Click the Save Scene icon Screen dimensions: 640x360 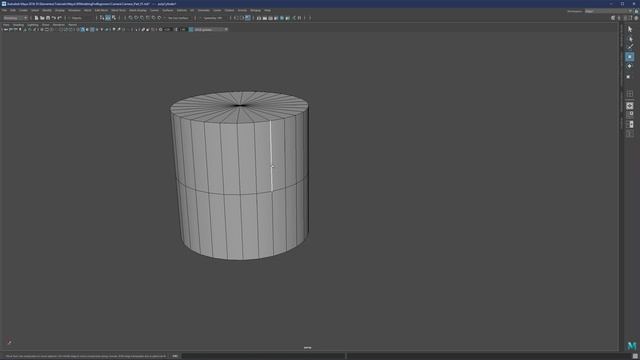tap(48, 18)
